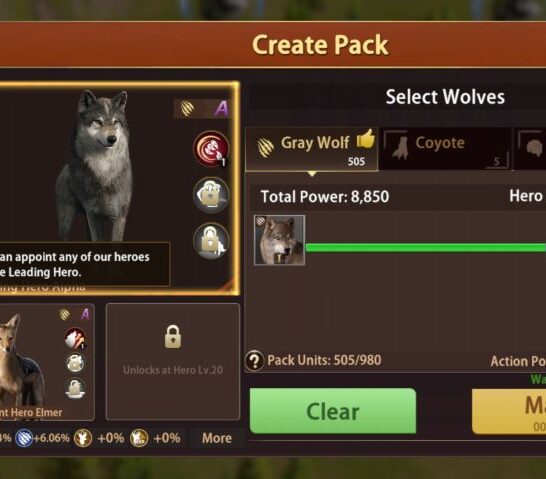Viewport: 546px width, 479px height.
Task: Adjust the green Gray Wolf unit slider
Action: 426,248
